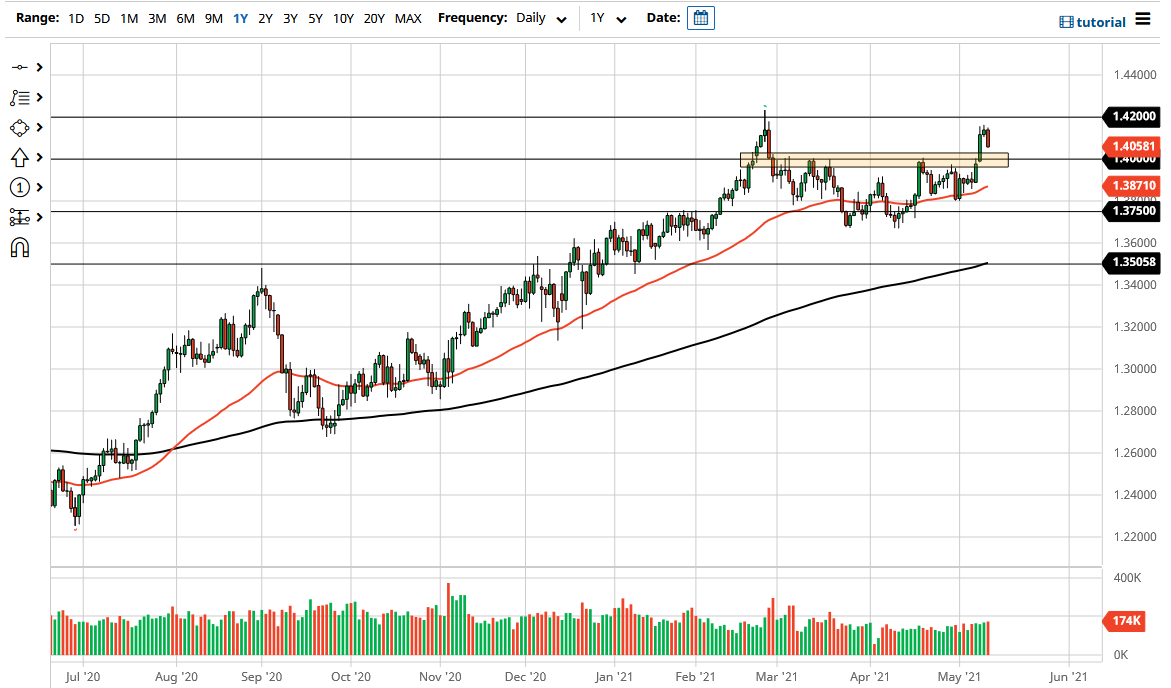Image resolution: width=1171 pixels, height=688 pixels.
Task: Set range to 3Y
Action: (x=291, y=19)
